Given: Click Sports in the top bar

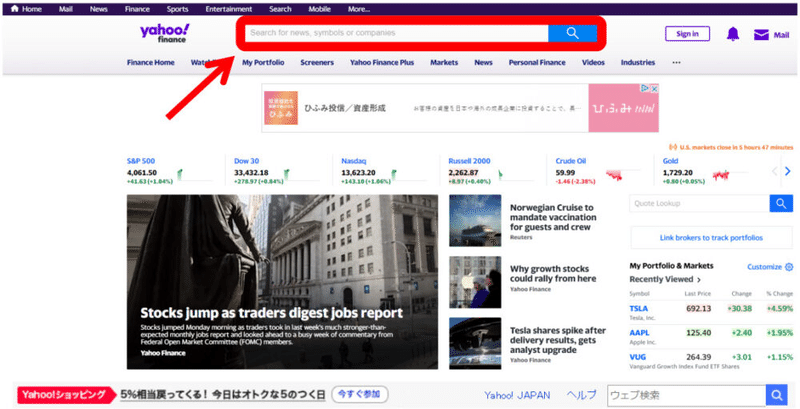Looking at the screenshot, I should [x=177, y=9].
